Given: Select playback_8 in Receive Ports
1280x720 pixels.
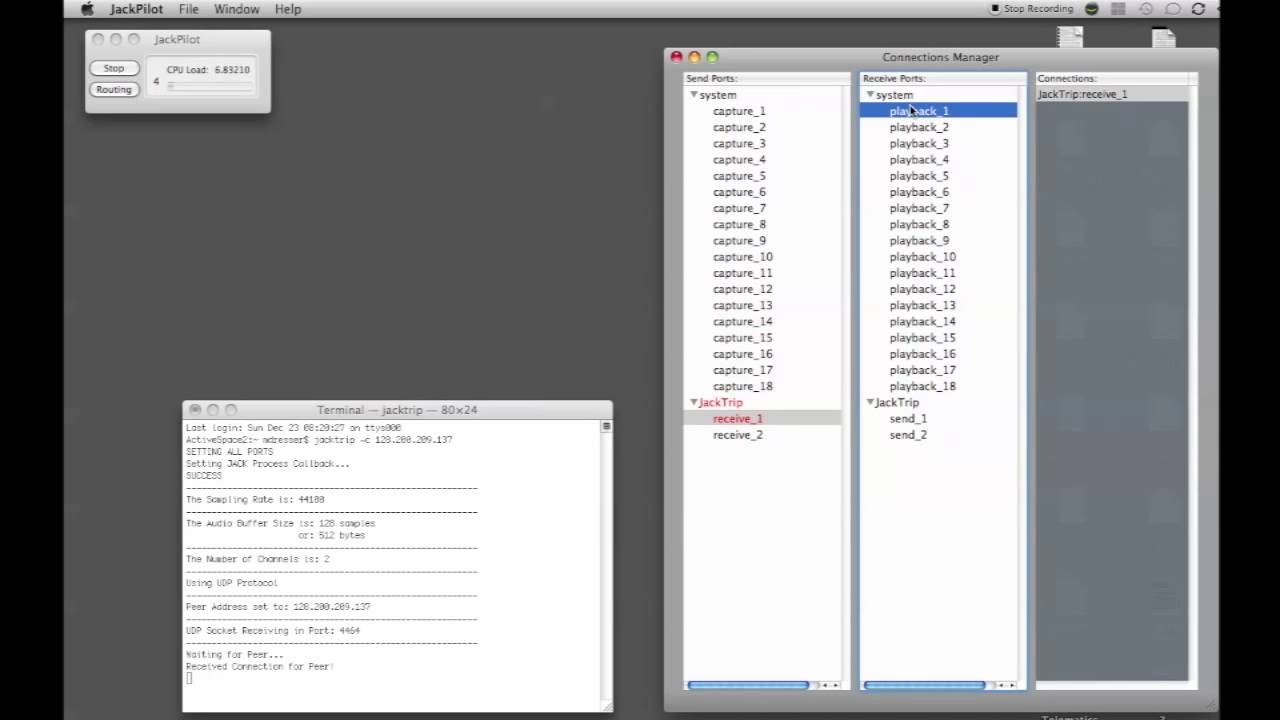Looking at the screenshot, I should pyautogui.click(x=919, y=225).
